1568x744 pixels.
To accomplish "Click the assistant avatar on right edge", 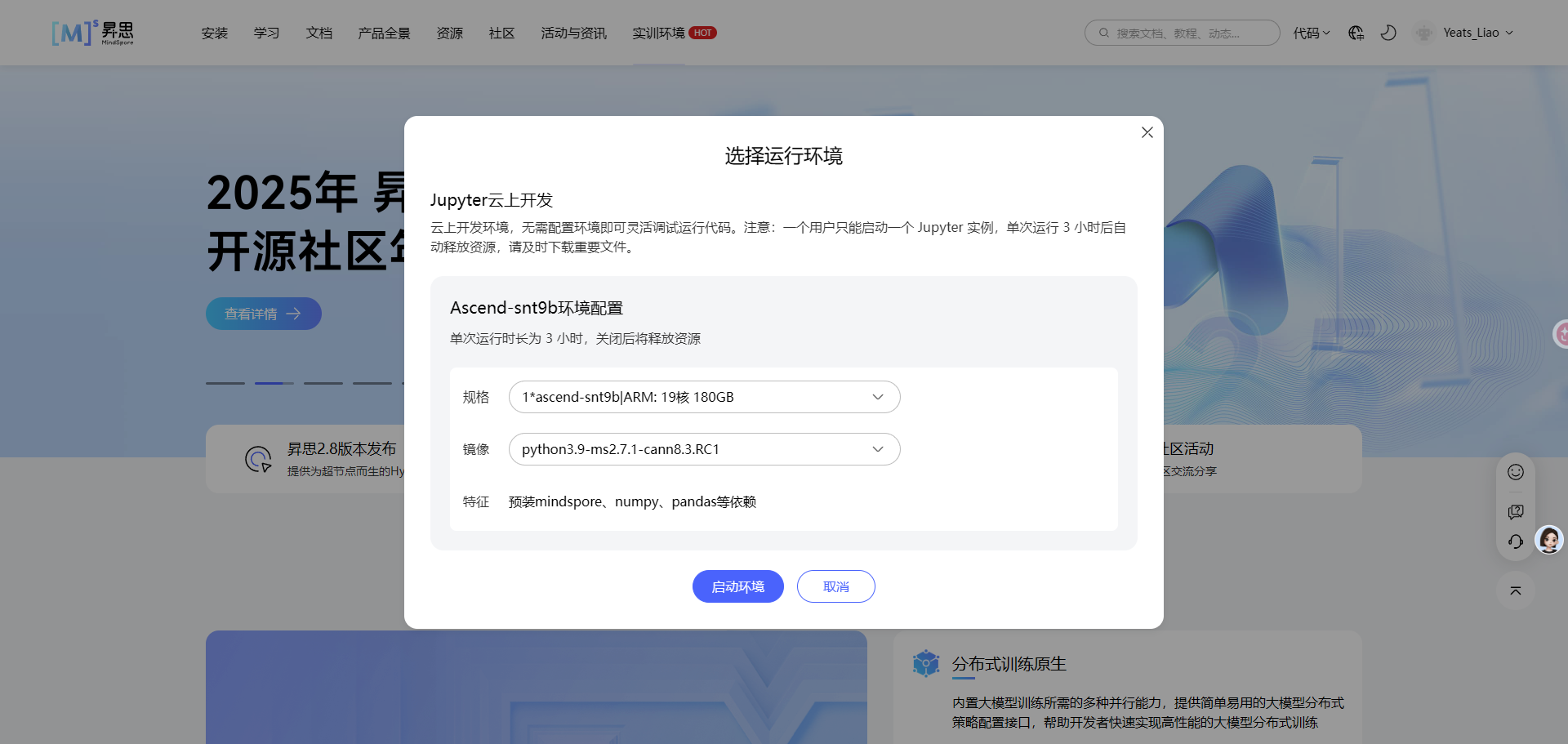I will (1549, 539).
